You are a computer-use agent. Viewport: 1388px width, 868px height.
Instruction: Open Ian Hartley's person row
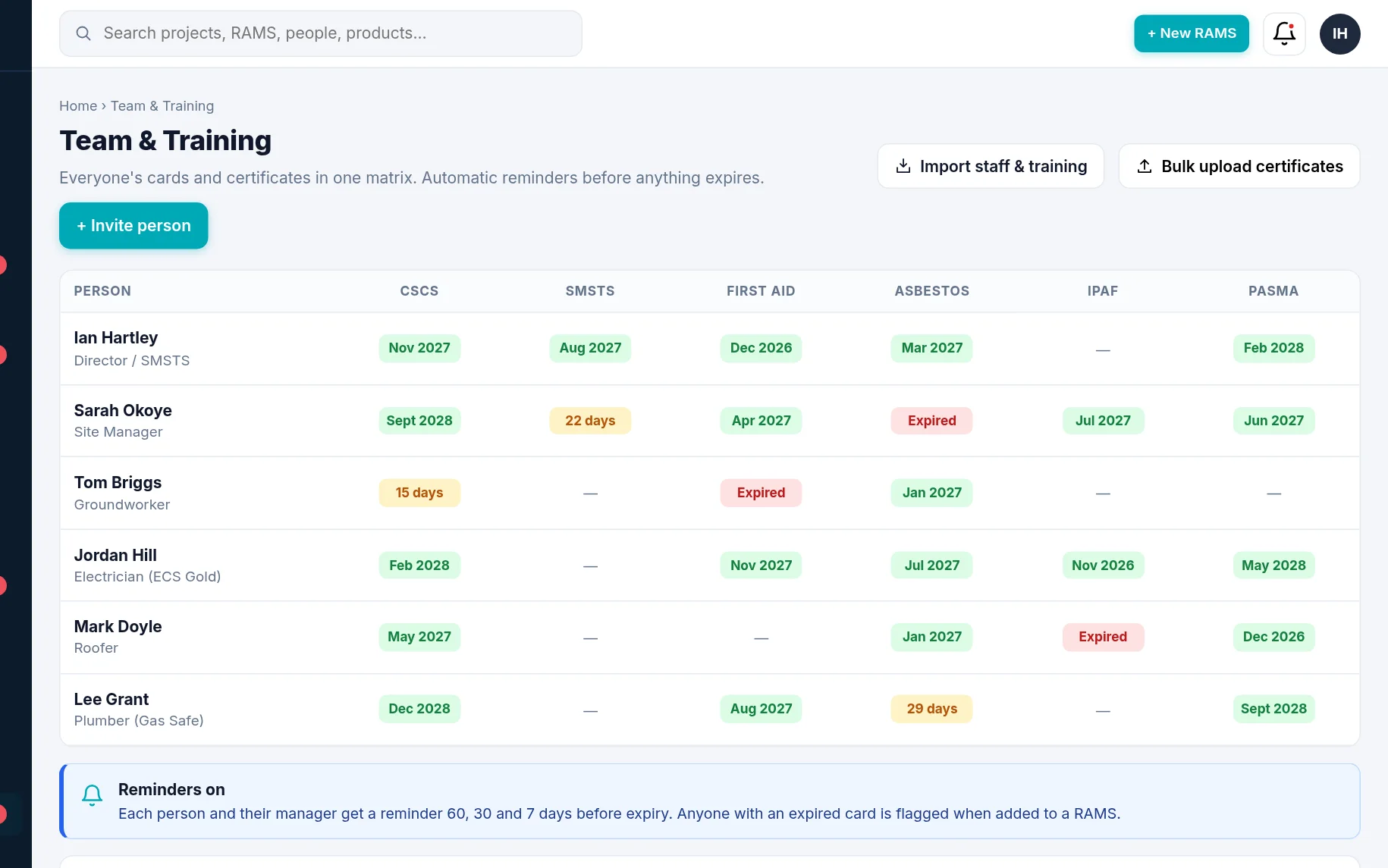click(x=710, y=349)
